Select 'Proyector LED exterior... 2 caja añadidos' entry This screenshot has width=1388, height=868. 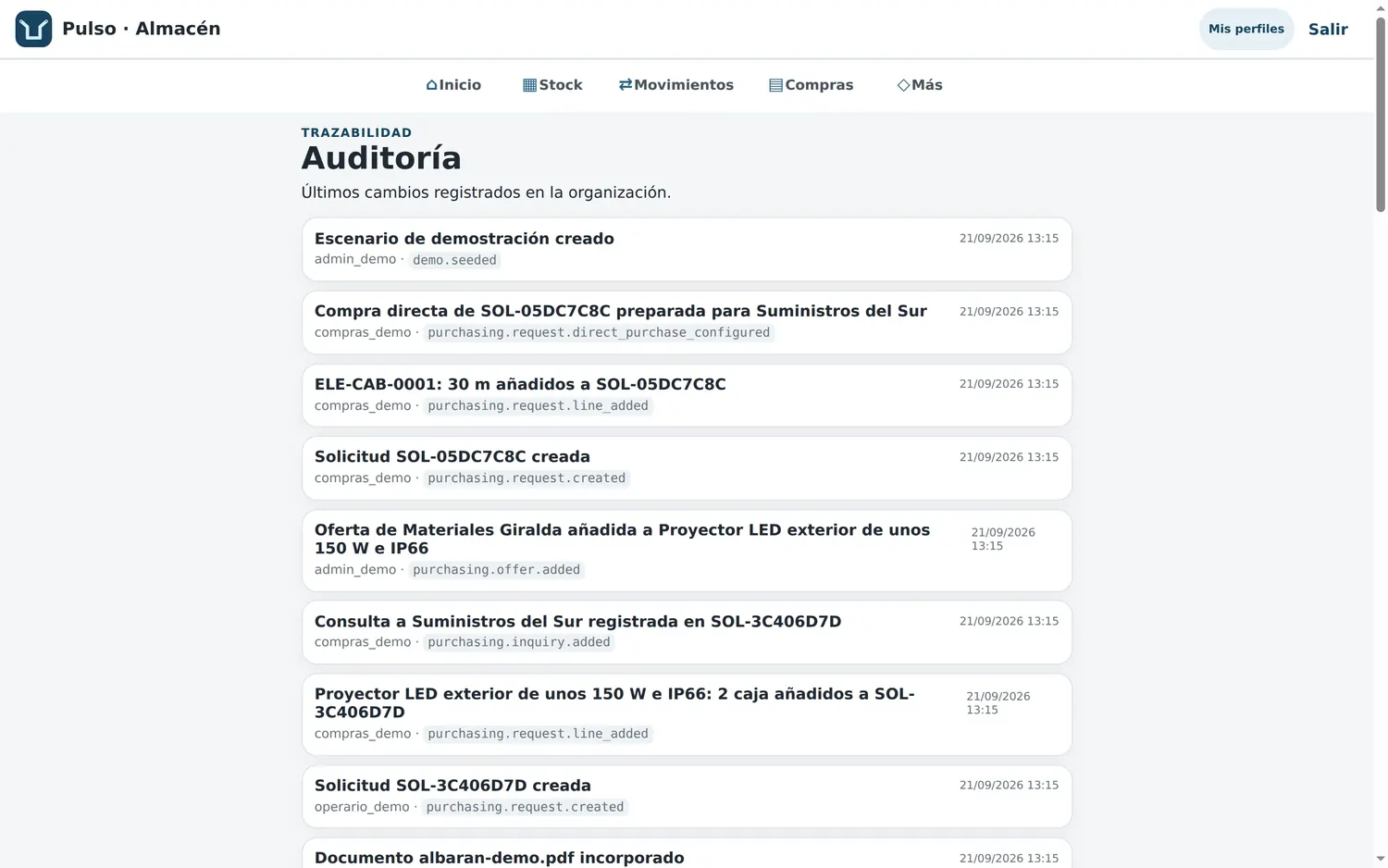[x=687, y=714]
